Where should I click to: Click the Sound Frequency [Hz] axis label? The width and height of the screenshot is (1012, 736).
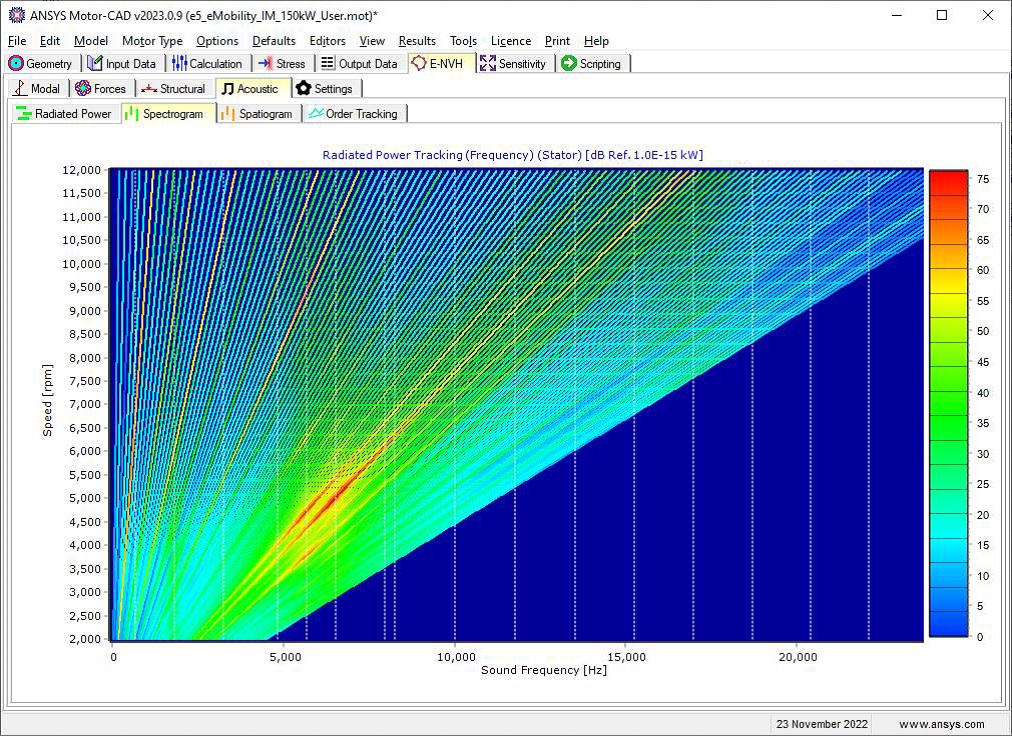(543, 670)
